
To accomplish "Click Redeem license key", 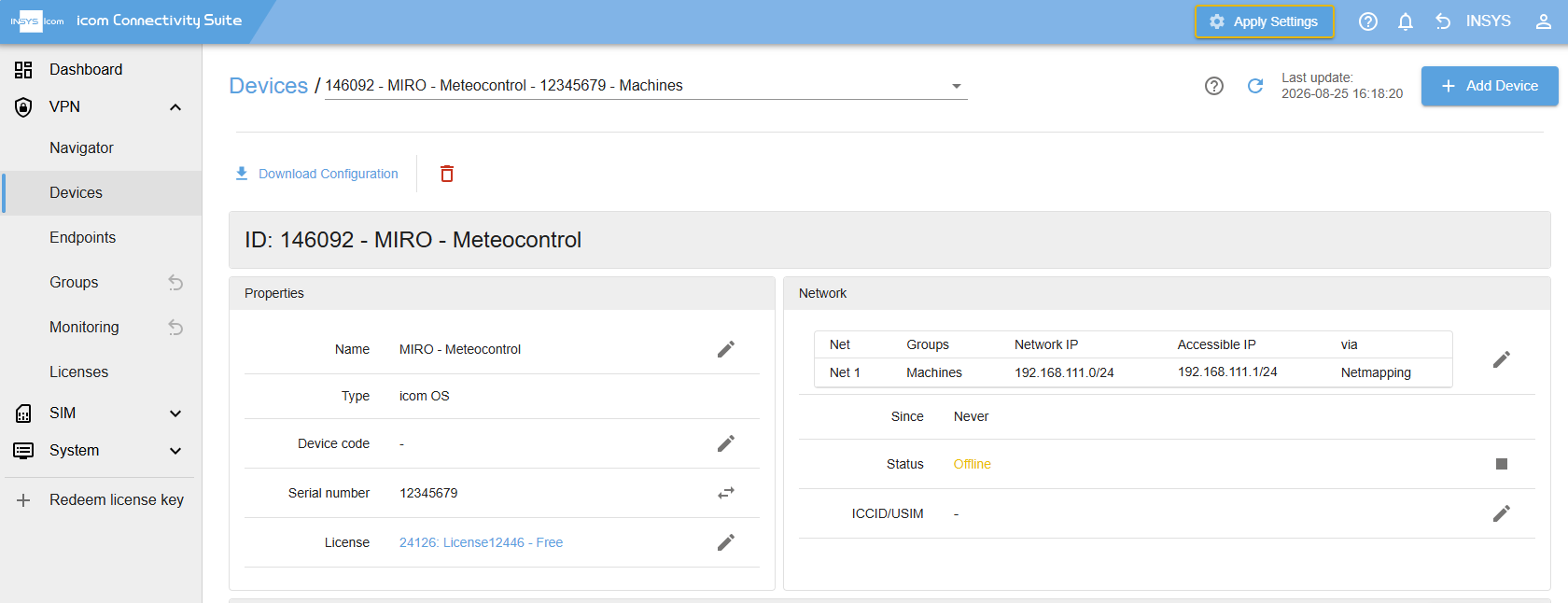I will [x=117, y=500].
